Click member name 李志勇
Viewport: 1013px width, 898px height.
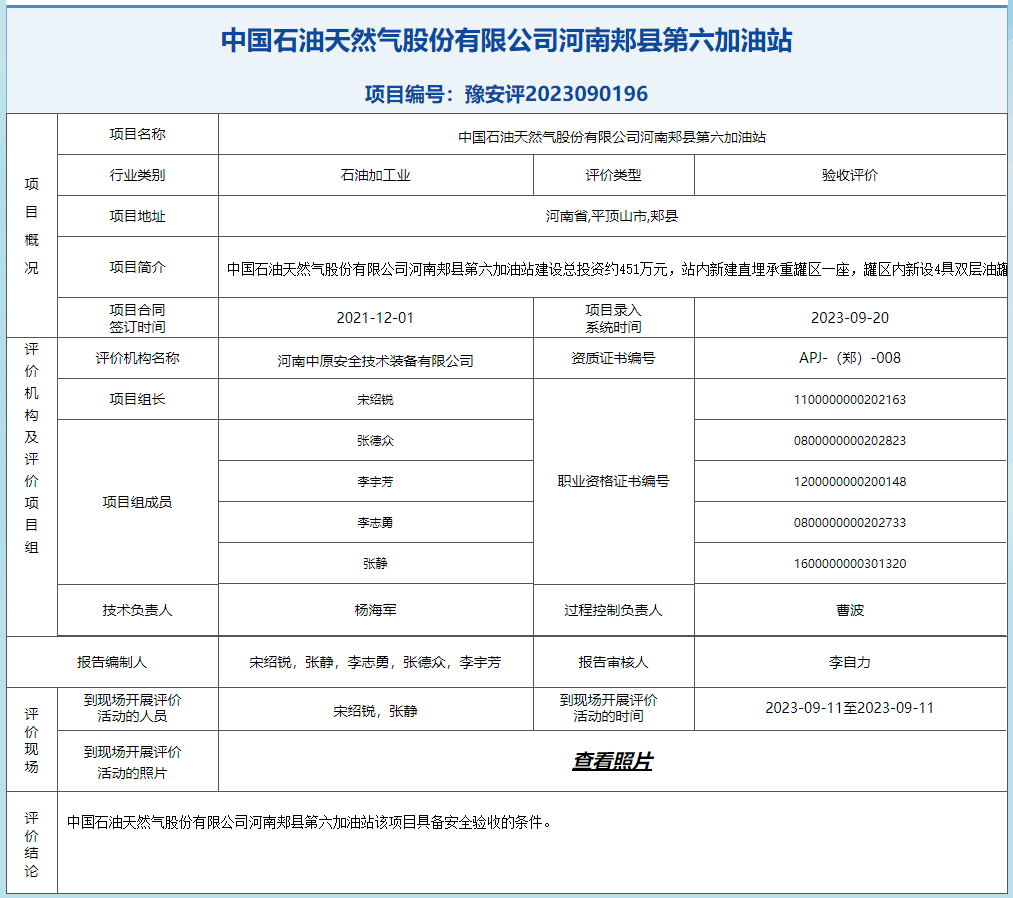[x=375, y=523]
